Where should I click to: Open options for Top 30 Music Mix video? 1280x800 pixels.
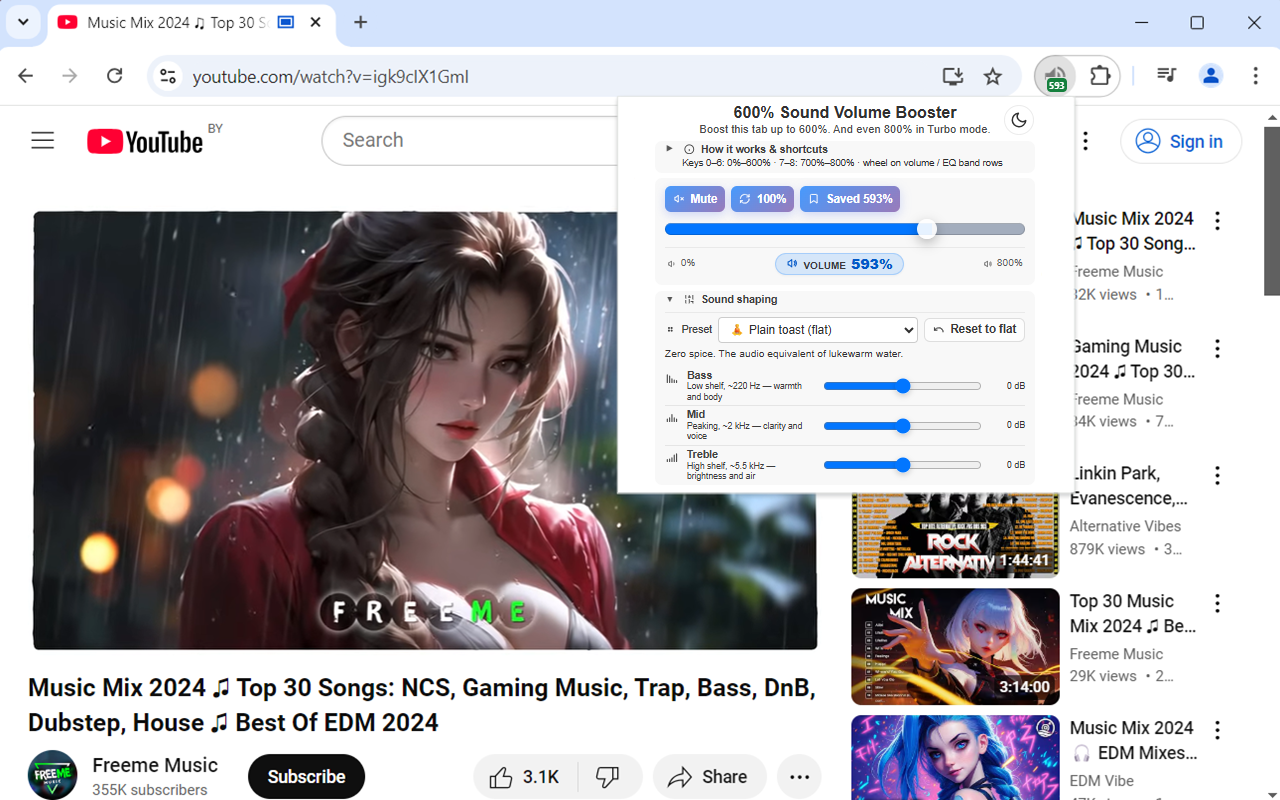[1217, 603]
